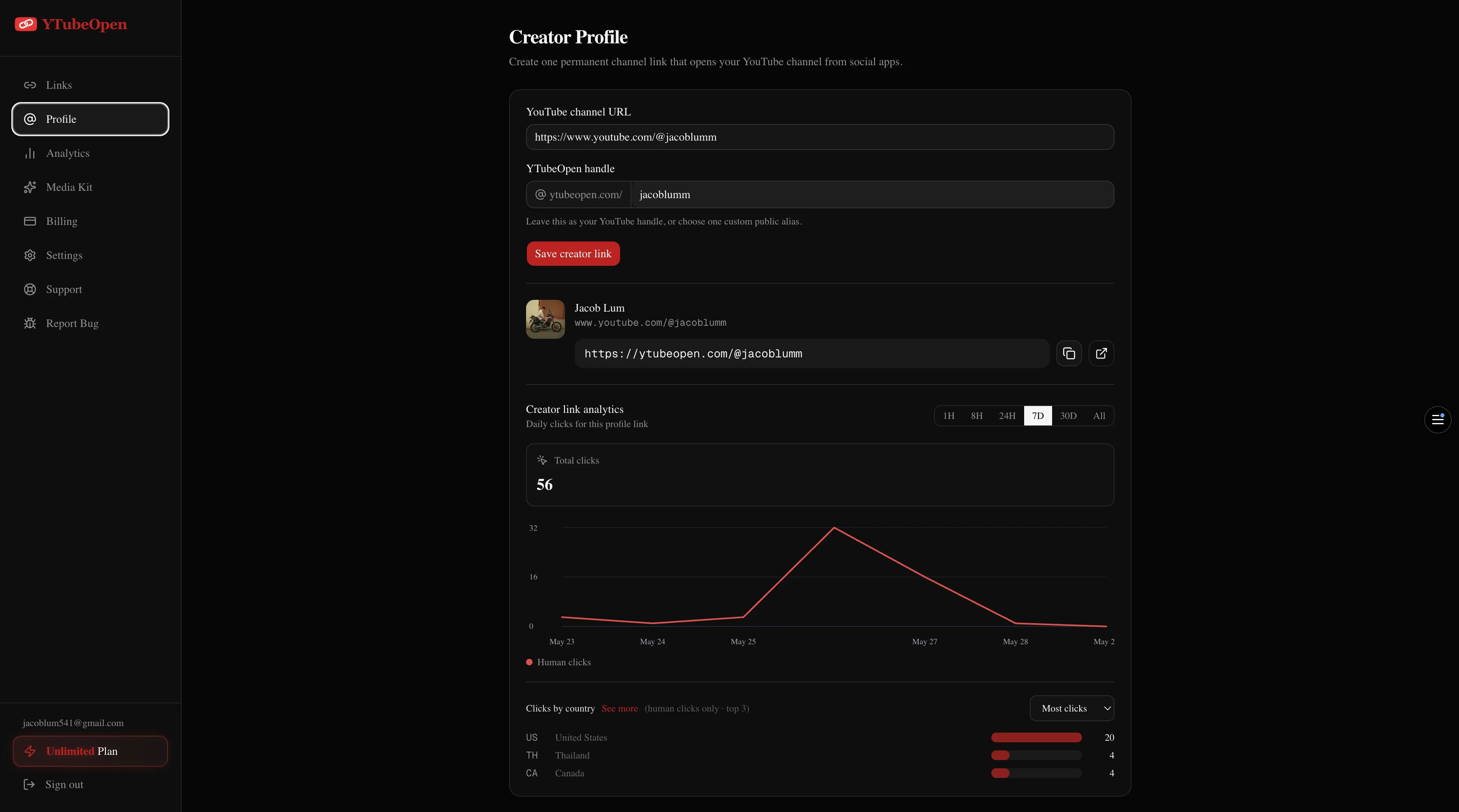Open the Most clicks sort dropdown

(x=1072, y=708)
